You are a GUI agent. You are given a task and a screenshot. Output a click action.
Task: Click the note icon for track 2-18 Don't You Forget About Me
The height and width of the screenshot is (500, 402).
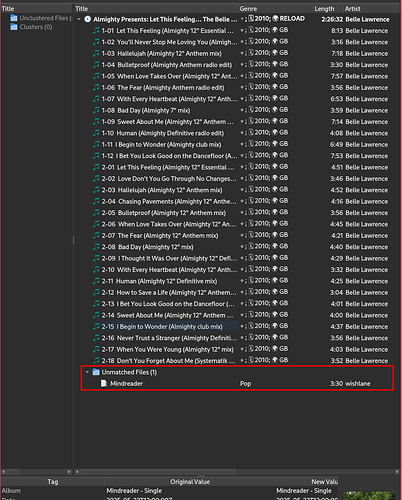click(x=96, y=360)
